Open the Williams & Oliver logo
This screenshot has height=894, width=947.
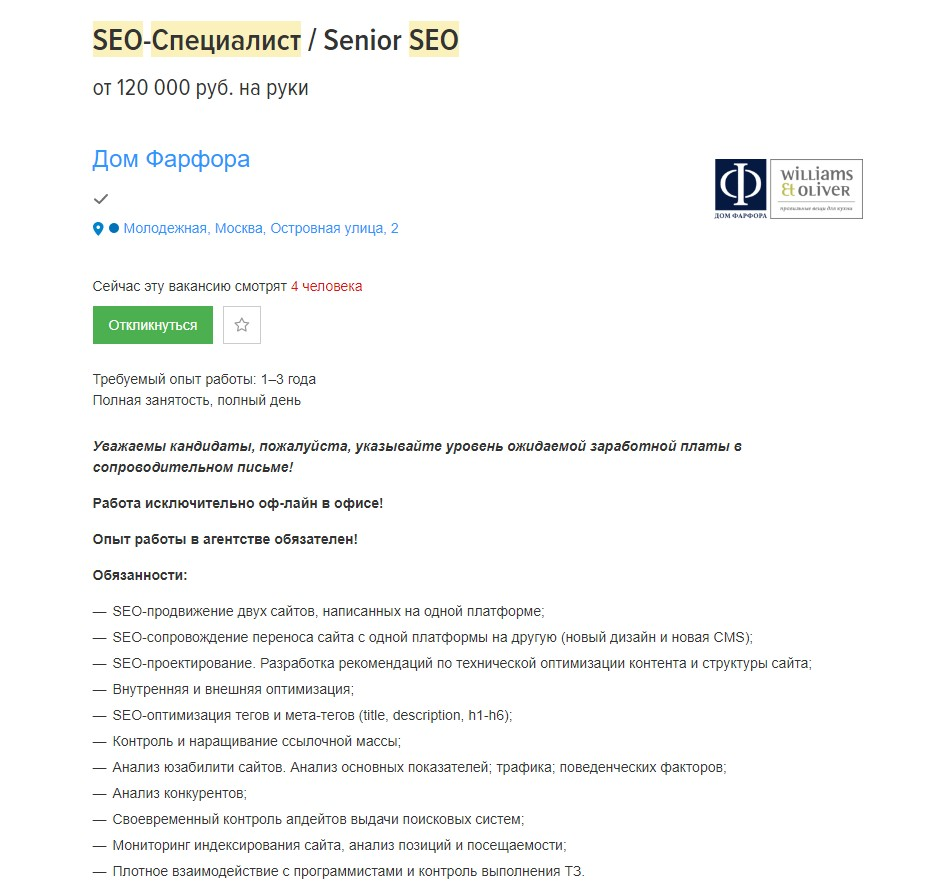[x=817, y=188]
